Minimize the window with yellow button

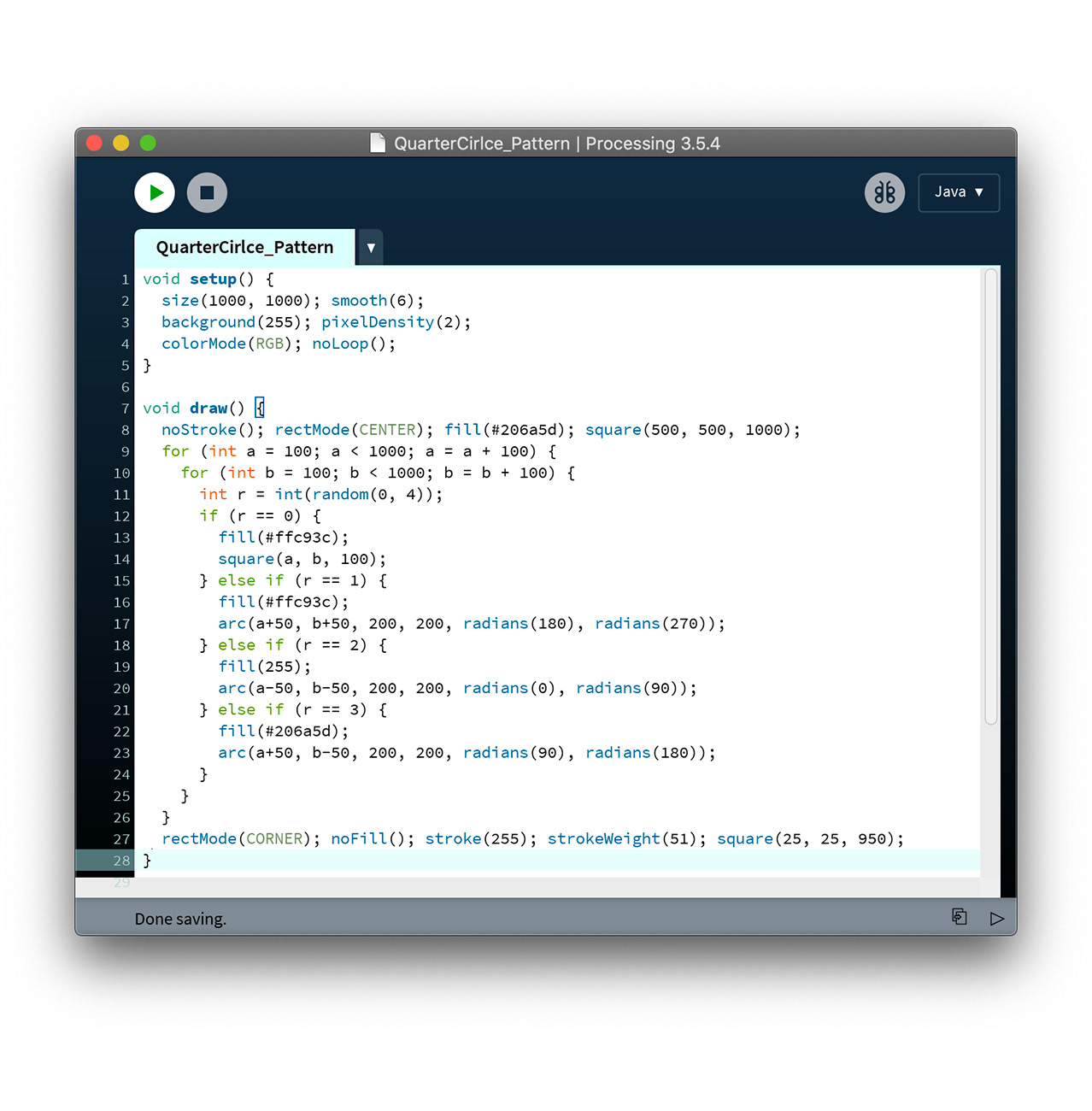[121, 143]
